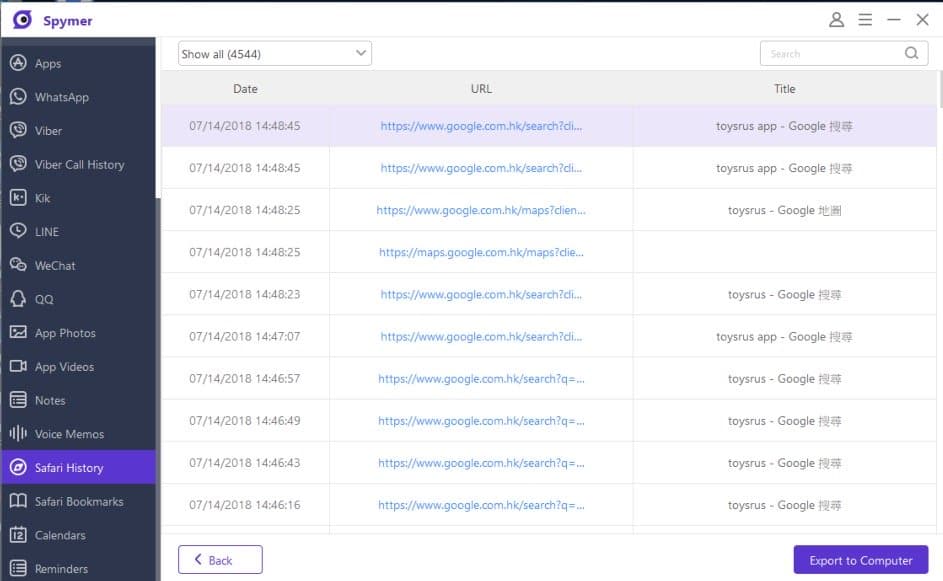Open the Safari Bookmarks book icon
Screen dimensions: 943x581
point(18,500)
